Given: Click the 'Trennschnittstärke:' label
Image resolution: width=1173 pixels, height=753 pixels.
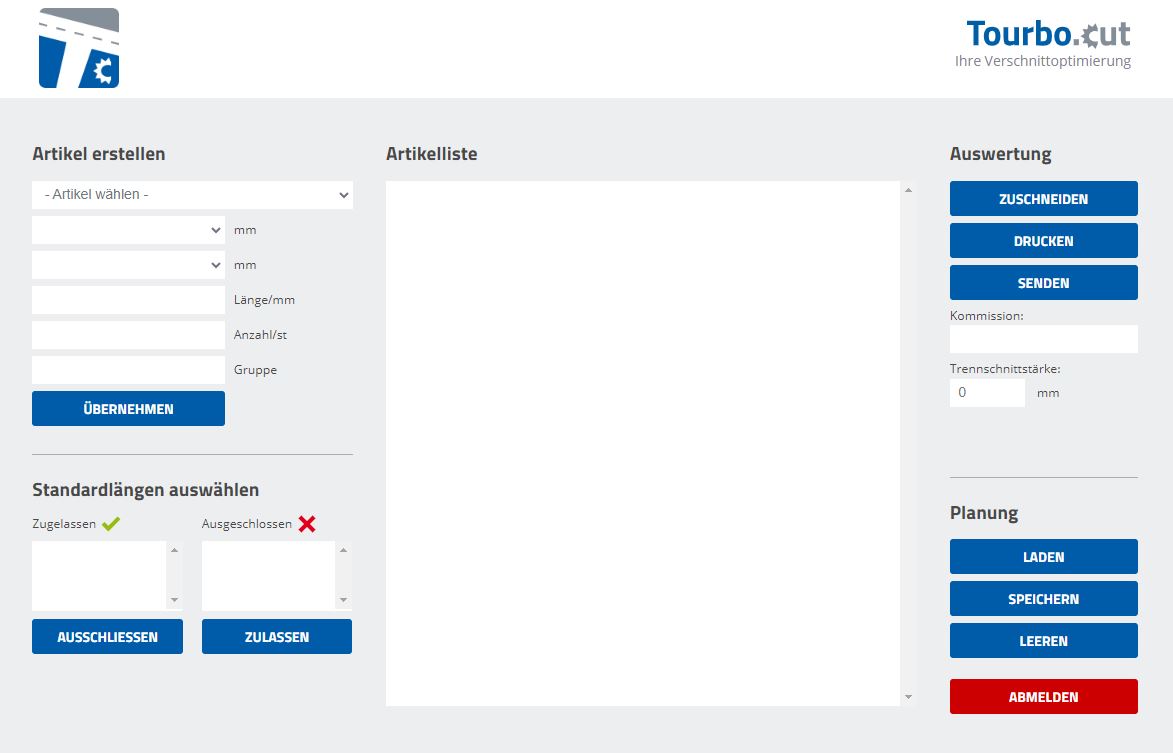Looking at the screenshot, I should [x=1005, y=369].
